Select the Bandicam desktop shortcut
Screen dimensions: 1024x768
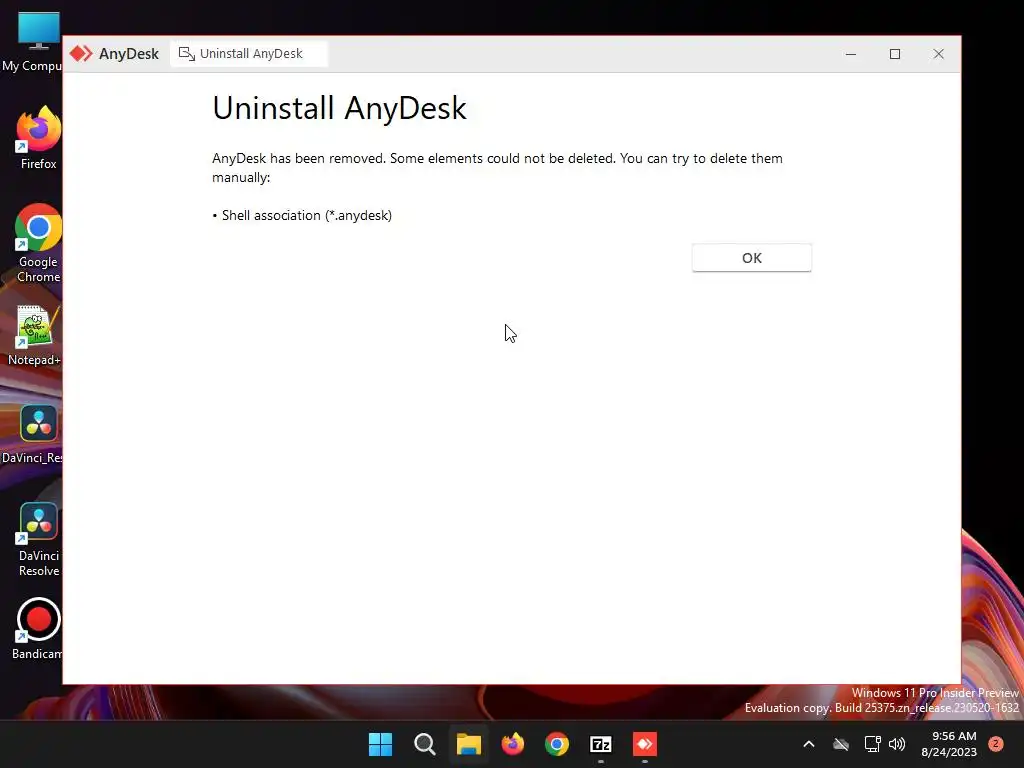[38, 629]
